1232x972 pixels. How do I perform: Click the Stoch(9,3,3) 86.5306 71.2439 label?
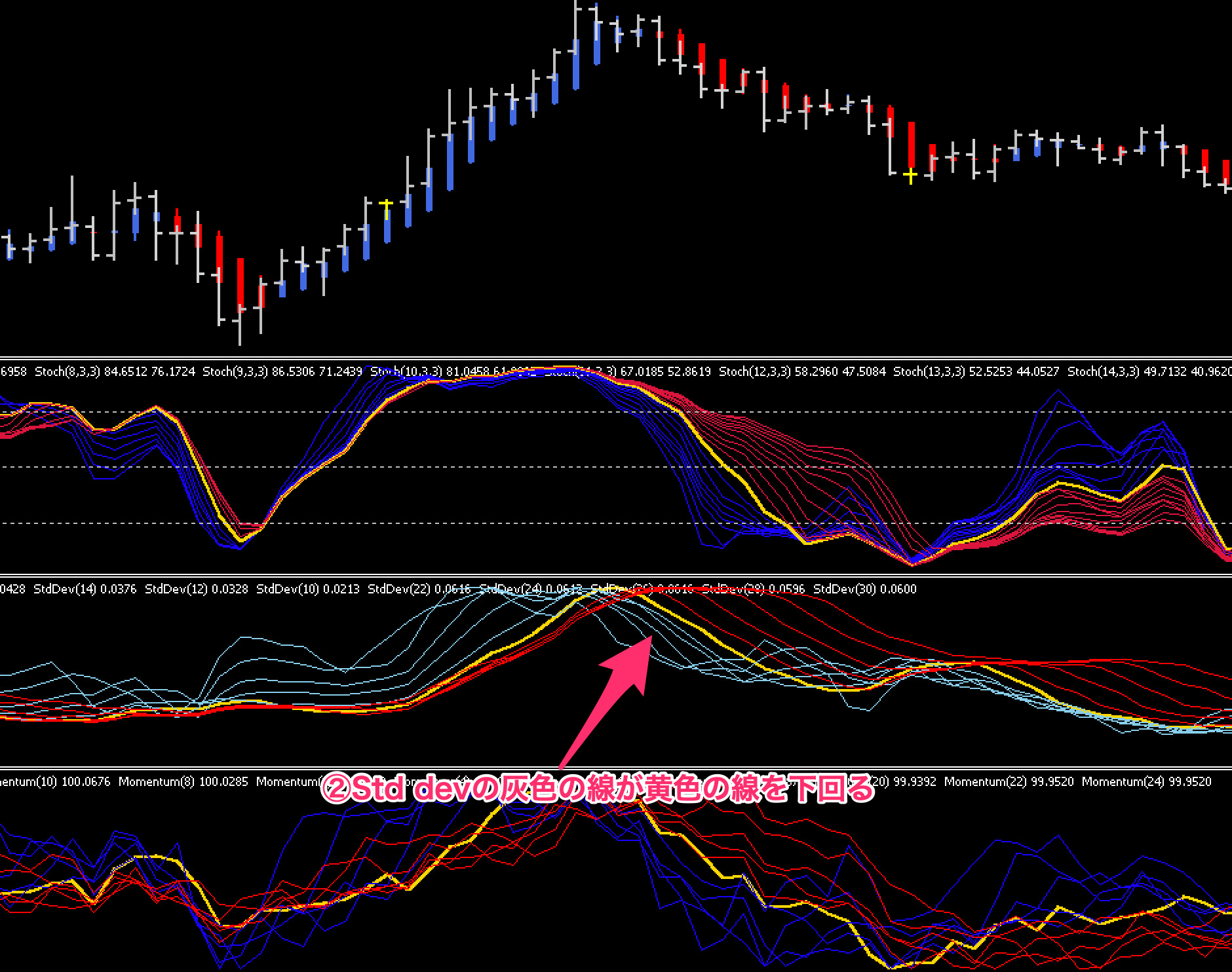pyautogui.click(x=282, y=371)
